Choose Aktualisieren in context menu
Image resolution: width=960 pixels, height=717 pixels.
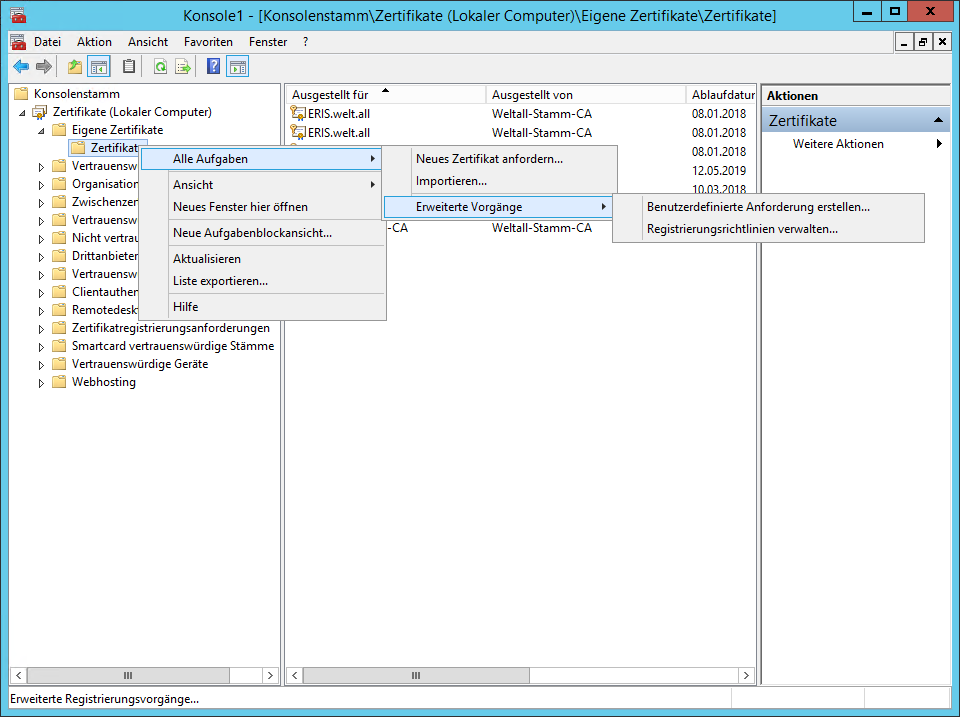click(x=263, y=258)
